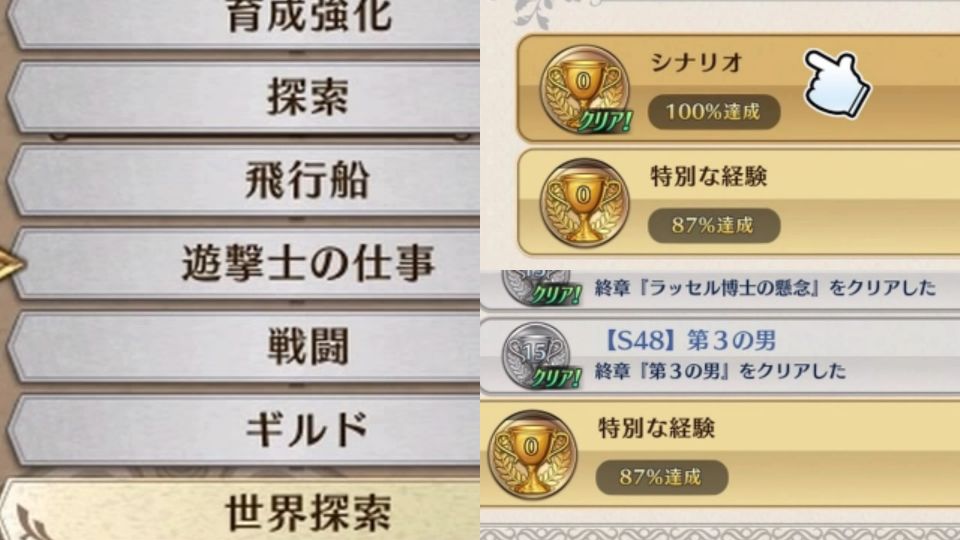Image resolution: width=960 pixels, height=540 pixels.
Task: Open the 飛行船 menu entry
Action: coord(245,180)
